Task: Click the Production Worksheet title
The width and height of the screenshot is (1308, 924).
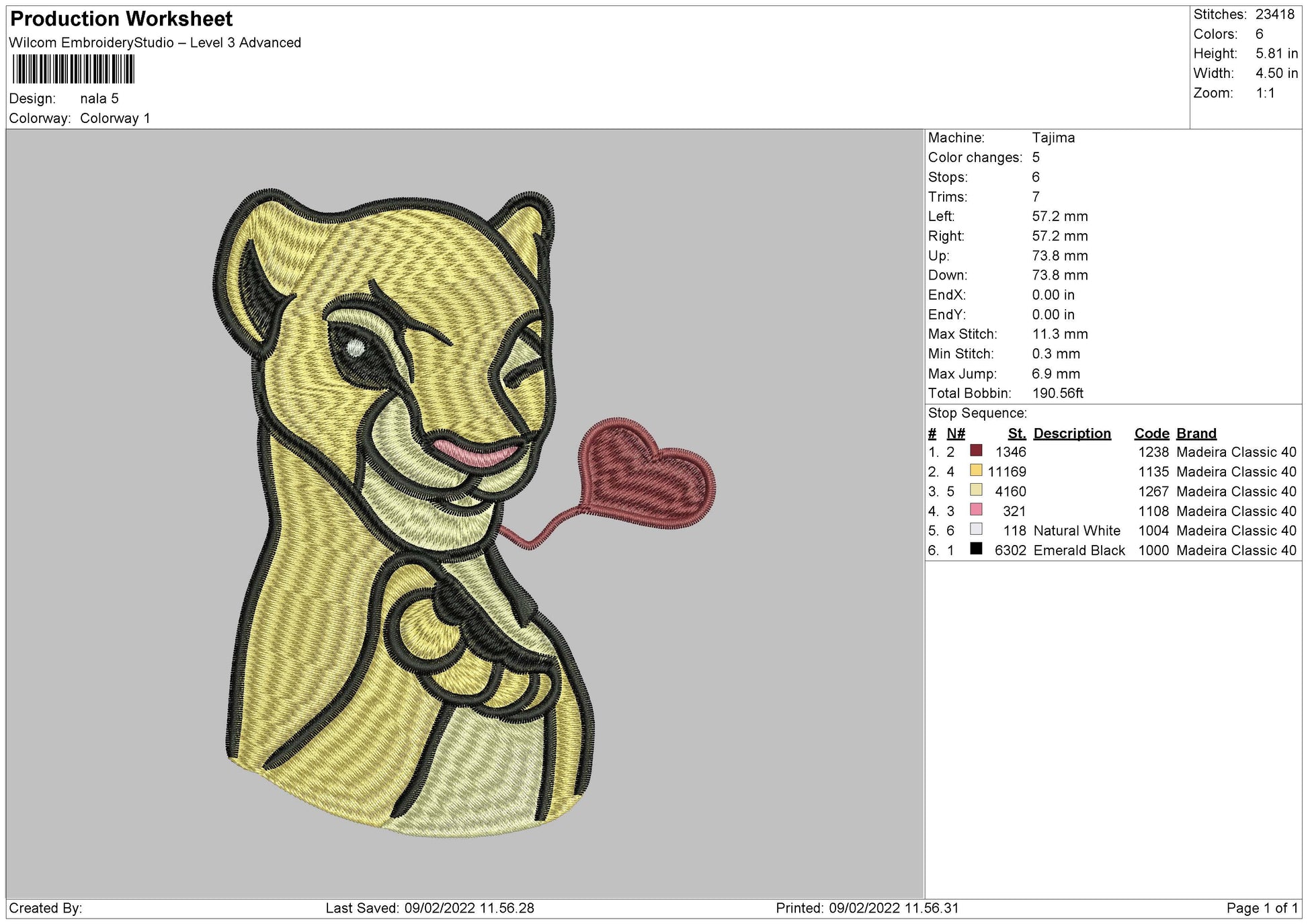Action: pyautogui.click(x=122, y=19)
